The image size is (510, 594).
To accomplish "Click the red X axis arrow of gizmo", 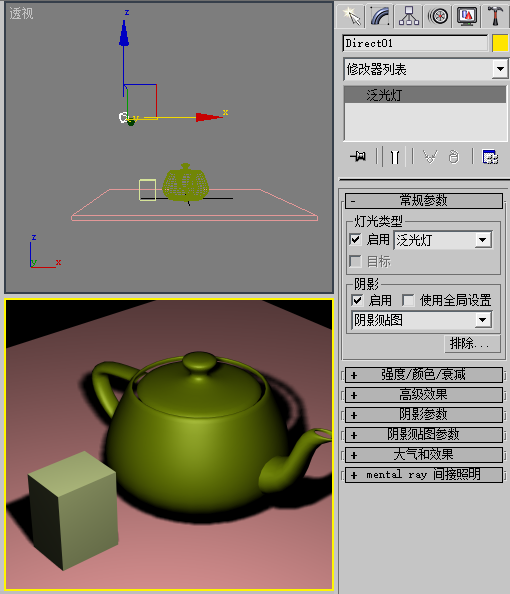I will [x=208, y=117].
